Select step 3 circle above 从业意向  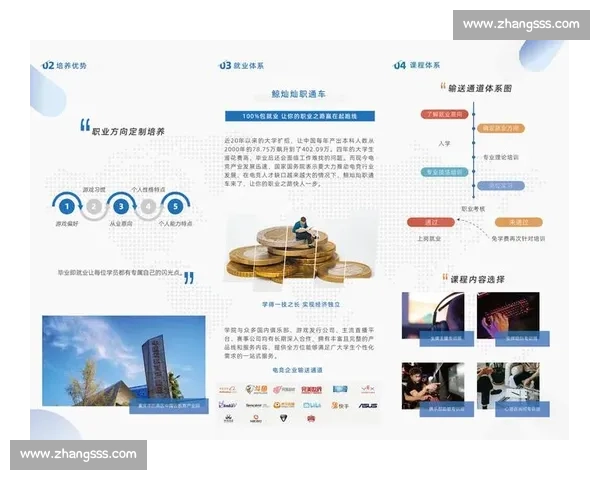pyautogui.click(x=120, y=207)
